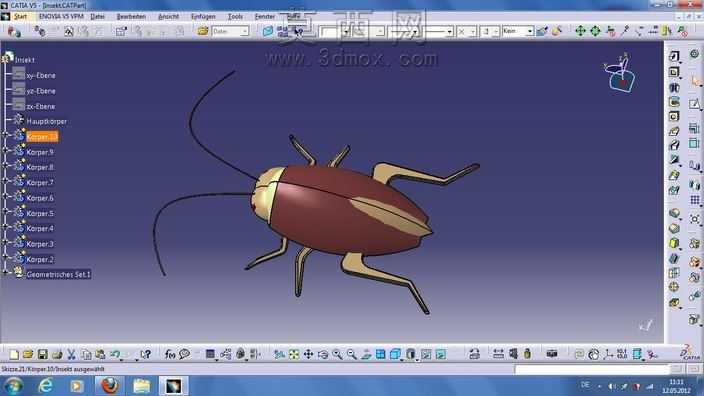Select the Shell tool
Viewport: 704px width, 396px height.
(674, 258)
